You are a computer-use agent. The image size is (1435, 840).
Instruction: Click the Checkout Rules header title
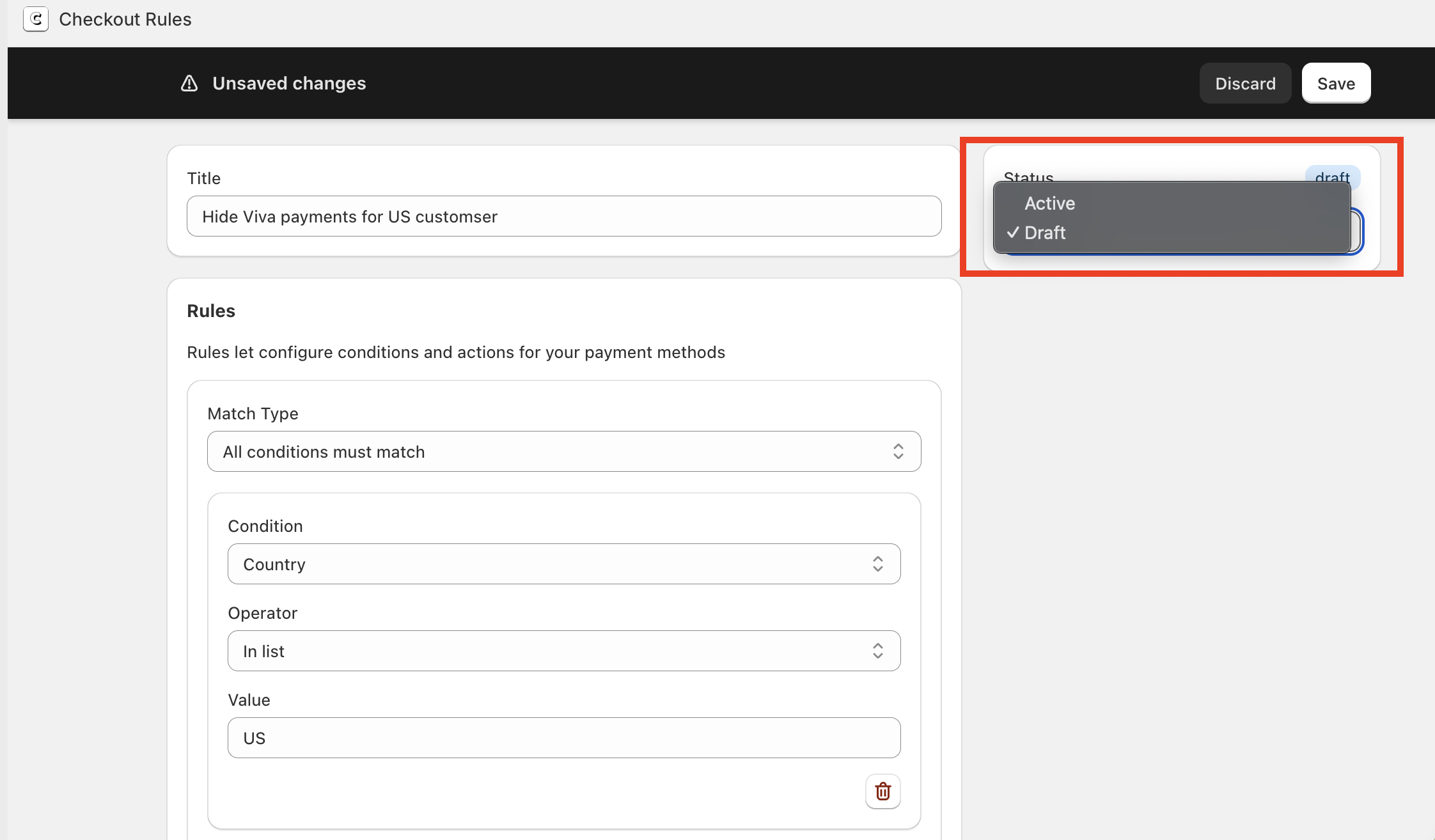click(125, 19)
